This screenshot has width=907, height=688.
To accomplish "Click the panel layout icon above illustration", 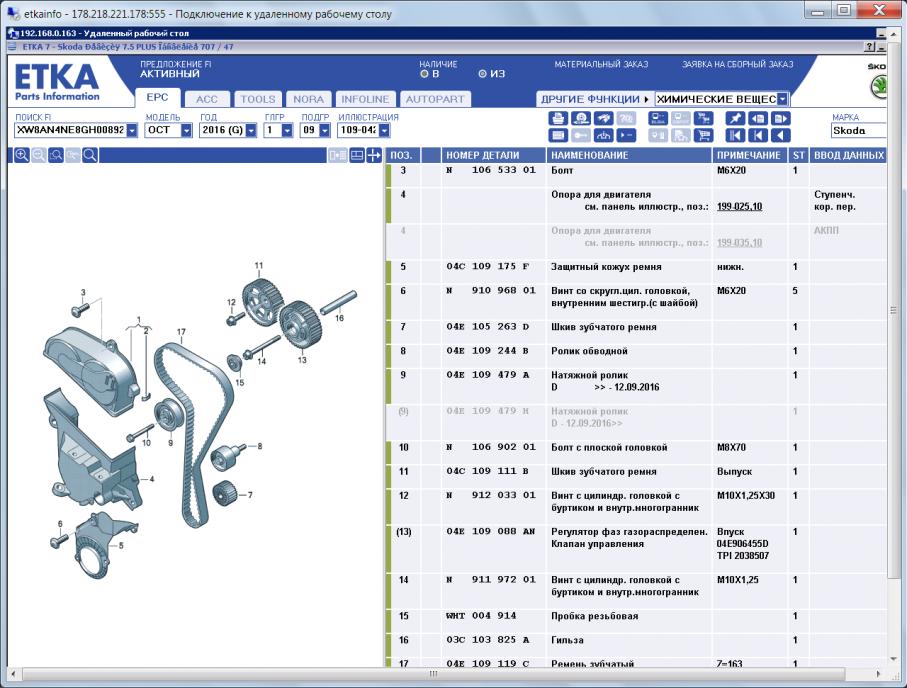I will coord(357,155).
